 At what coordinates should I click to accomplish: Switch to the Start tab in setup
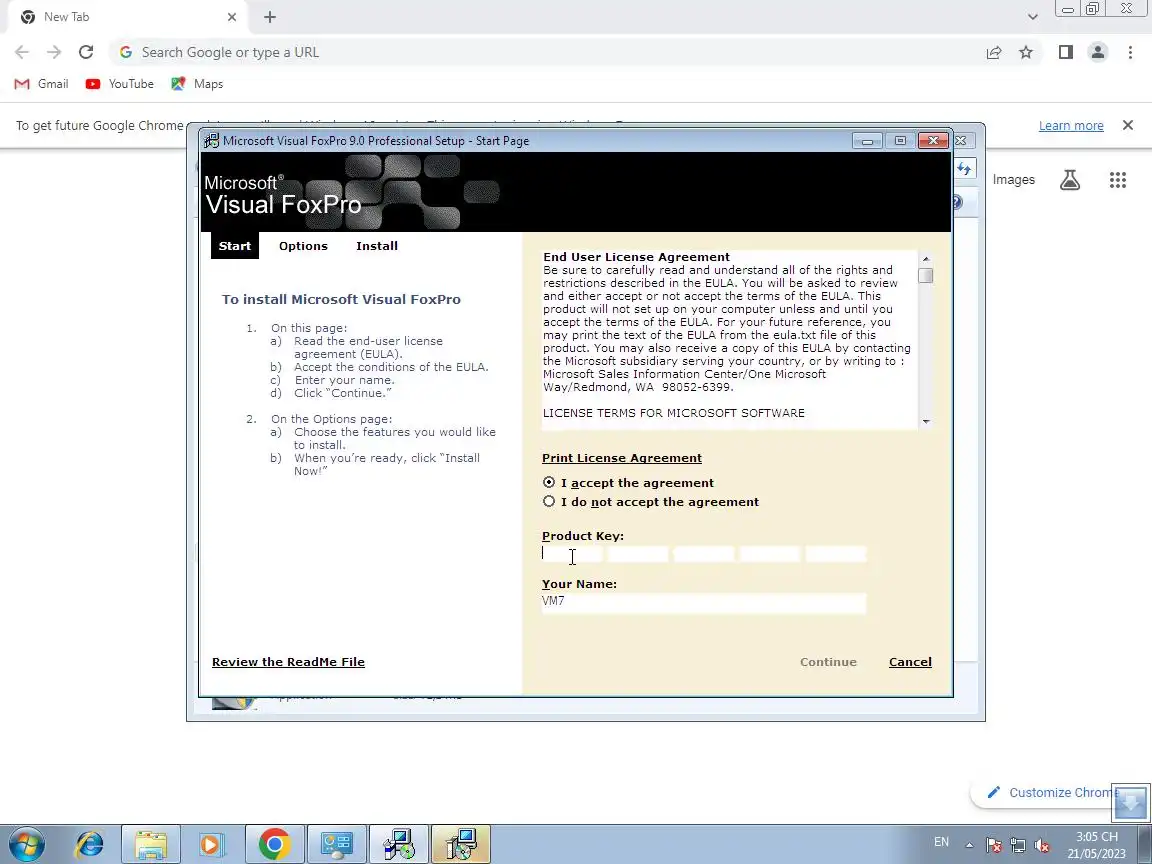coord(235,246)
